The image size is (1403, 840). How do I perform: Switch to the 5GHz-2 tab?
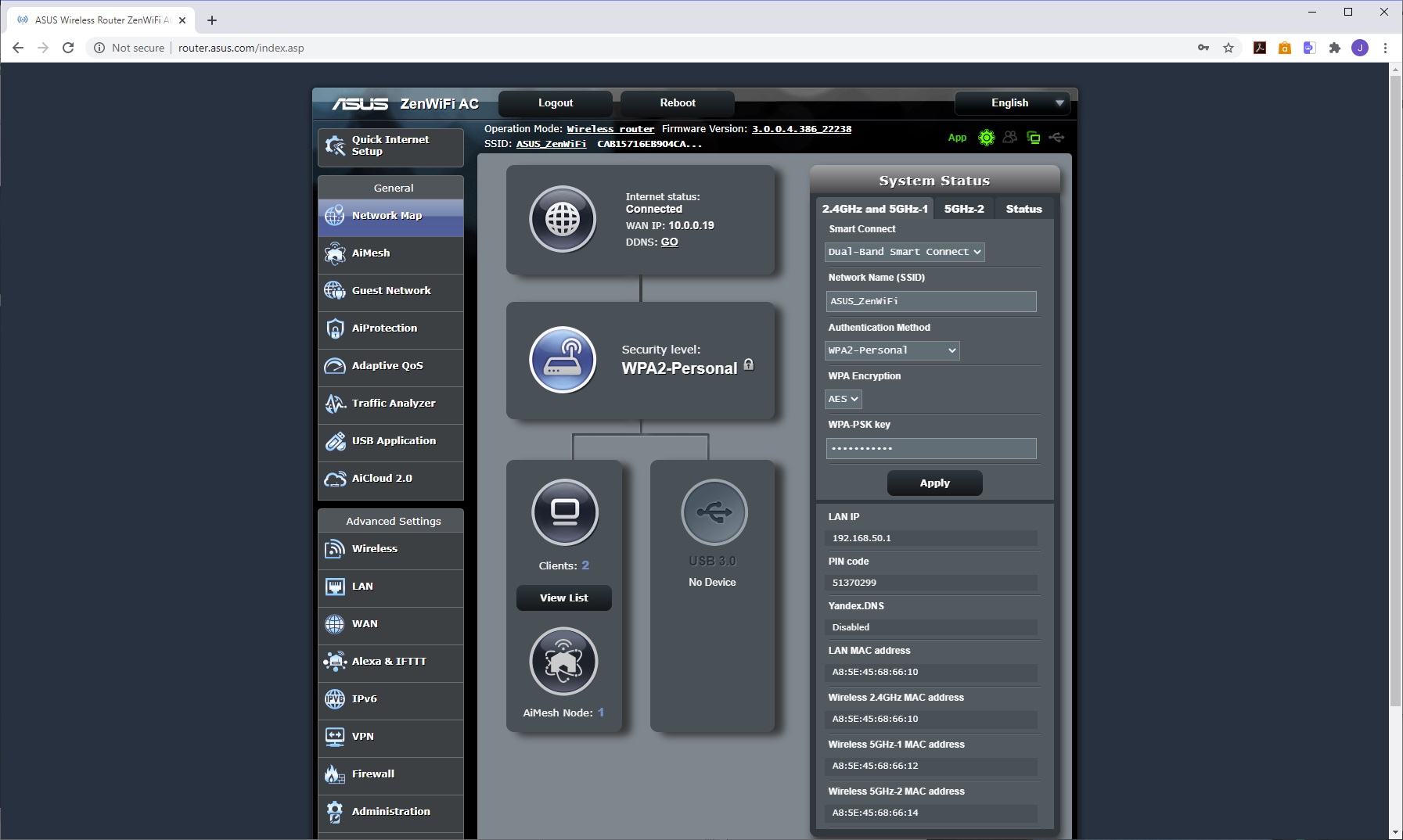(x=963, y=209)
